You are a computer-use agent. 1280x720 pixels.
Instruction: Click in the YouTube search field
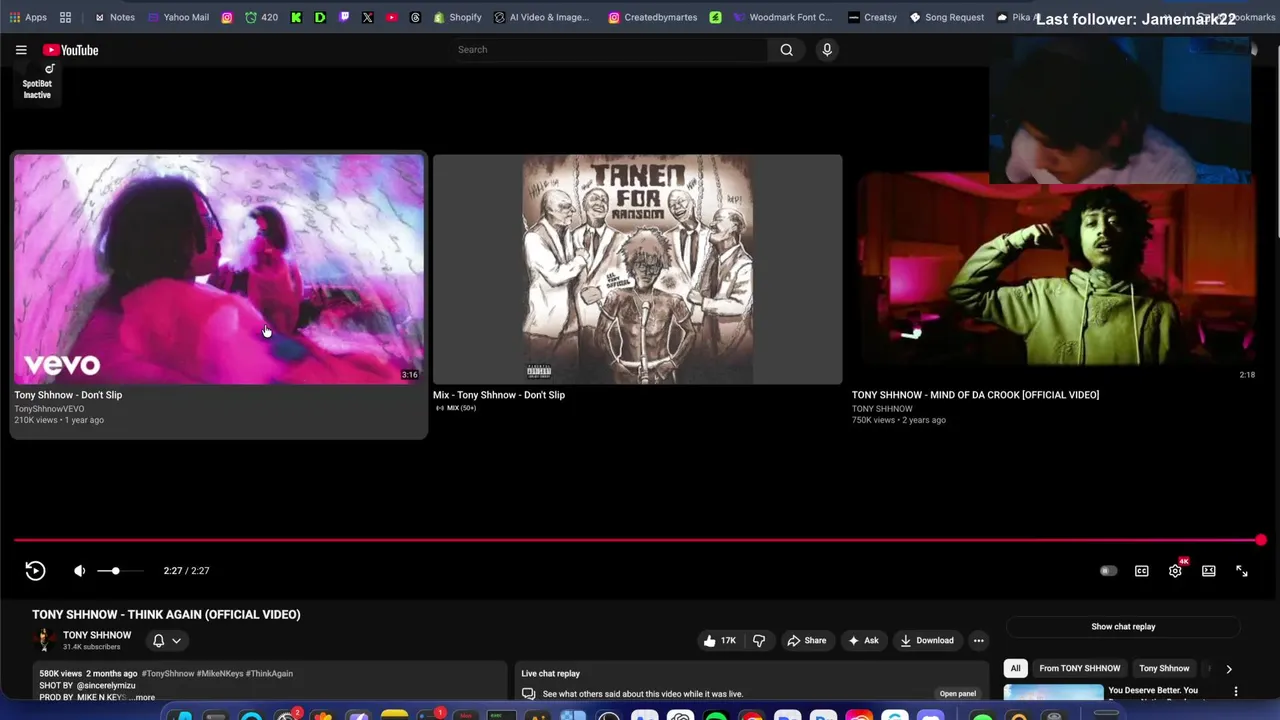(x=610, y=50)
